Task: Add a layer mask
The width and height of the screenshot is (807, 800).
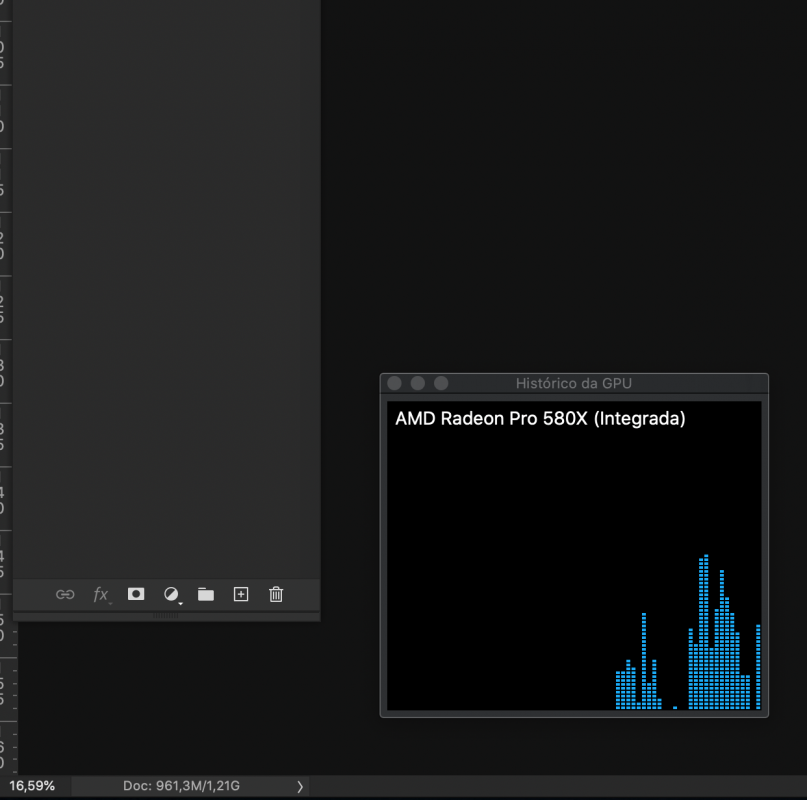Action: [x=136, y=594]
